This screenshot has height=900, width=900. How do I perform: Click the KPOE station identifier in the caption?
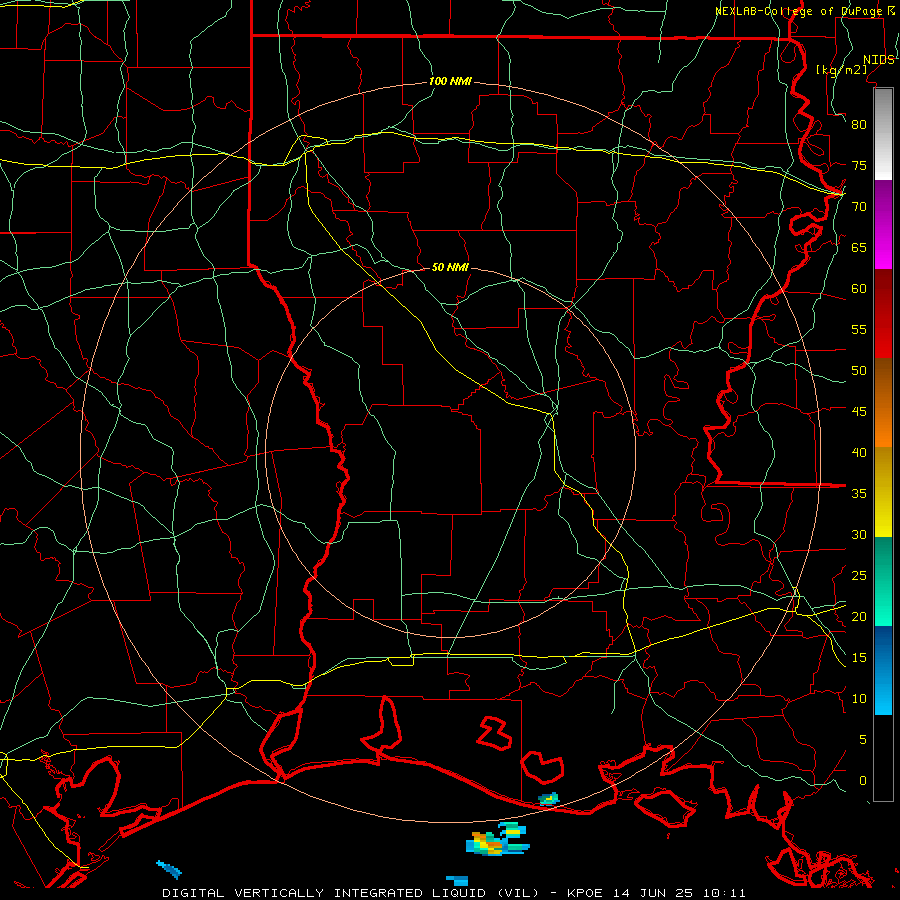(x=585, y=893)
